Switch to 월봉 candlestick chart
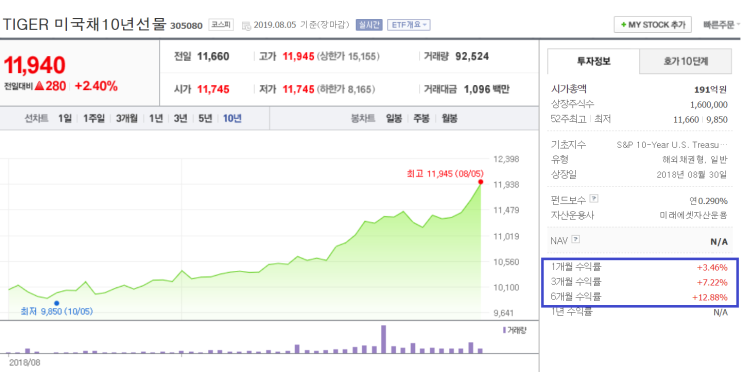The width and height of the screenshot is (743, 372). pos(449,118)
